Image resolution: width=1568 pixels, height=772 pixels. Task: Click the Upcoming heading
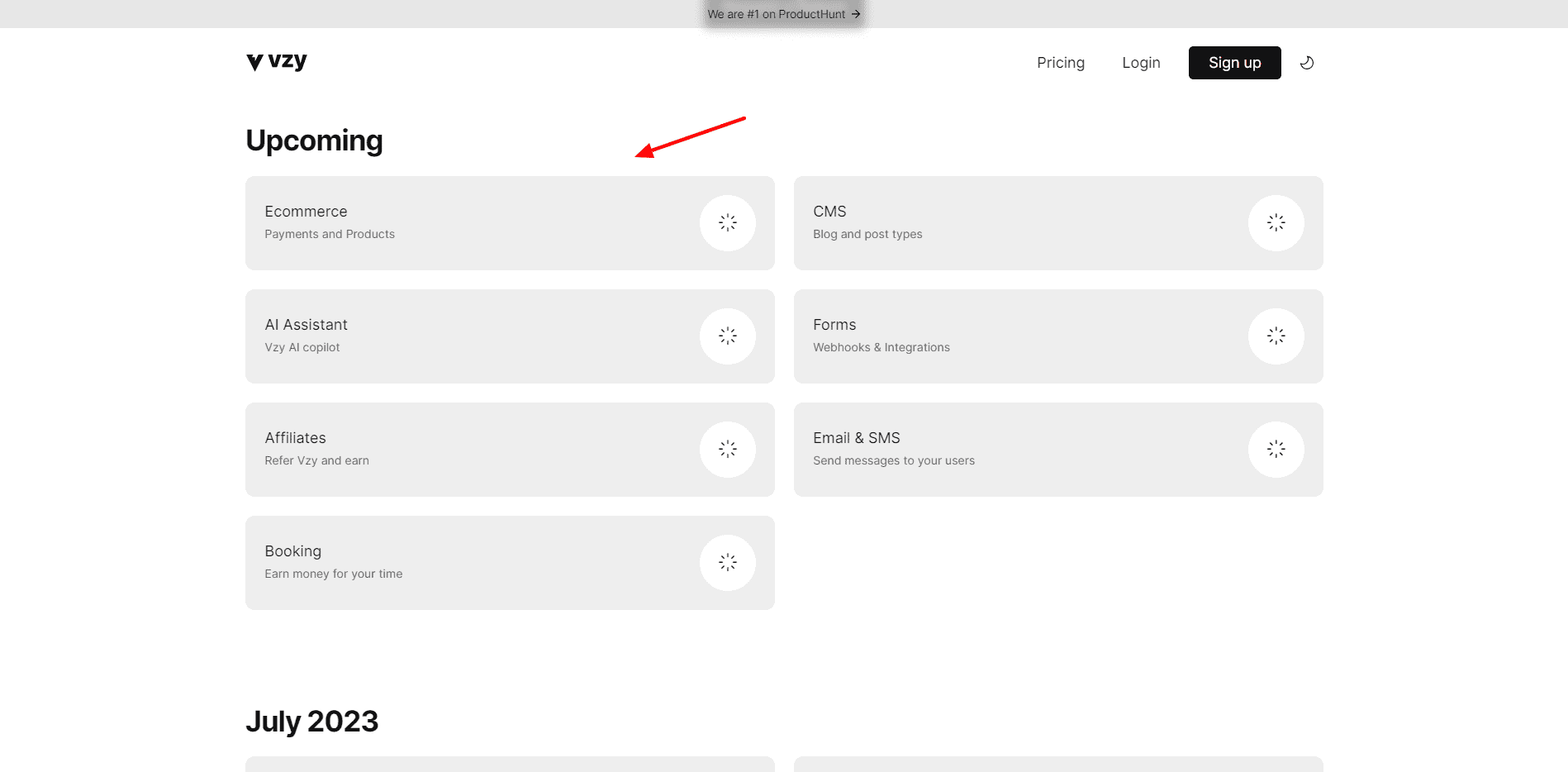(x=314, y=141)
